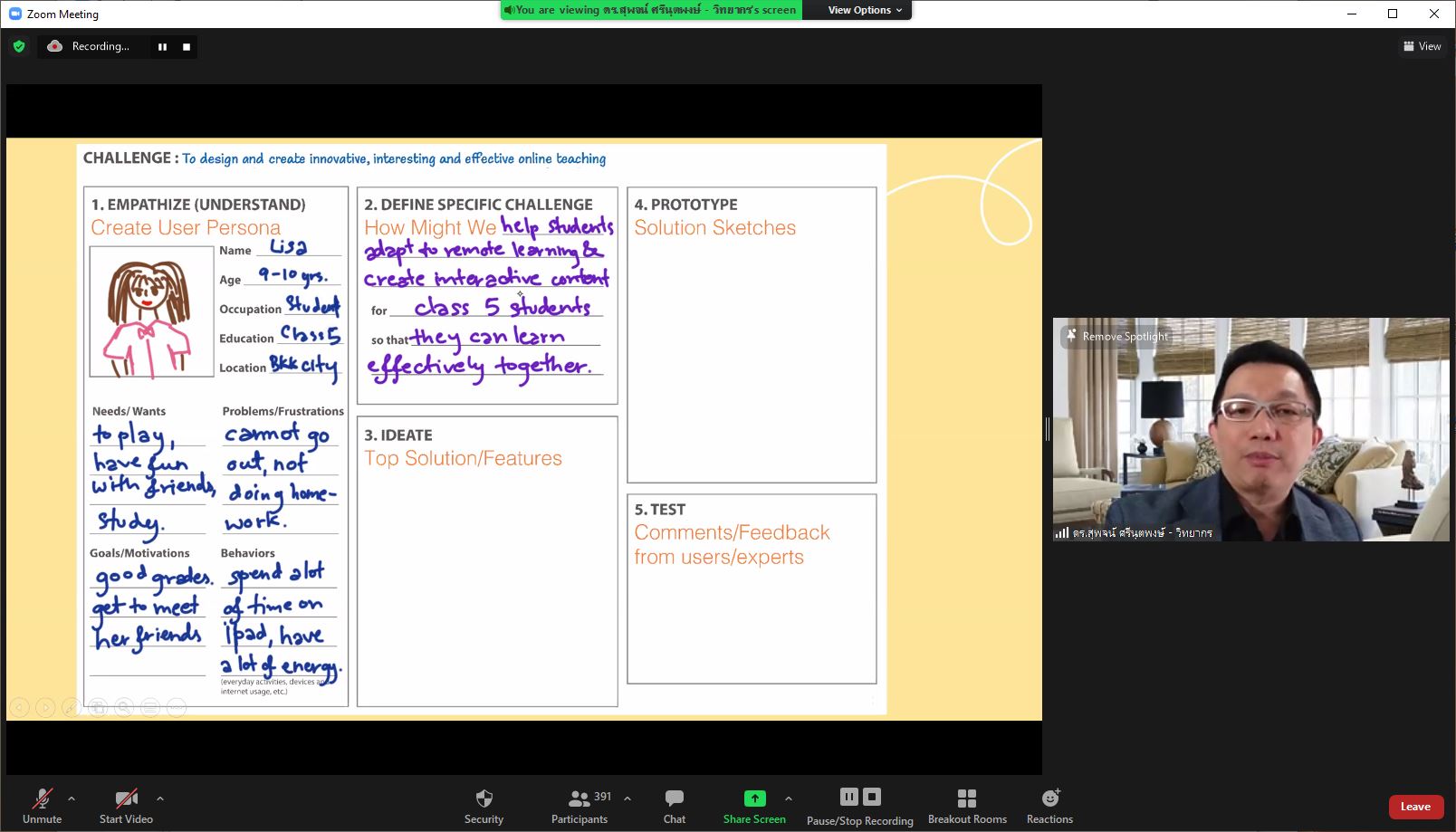Click the Lisa persona drawing on slide
The width and height of the screenshot is (1456, 832).
150,312
